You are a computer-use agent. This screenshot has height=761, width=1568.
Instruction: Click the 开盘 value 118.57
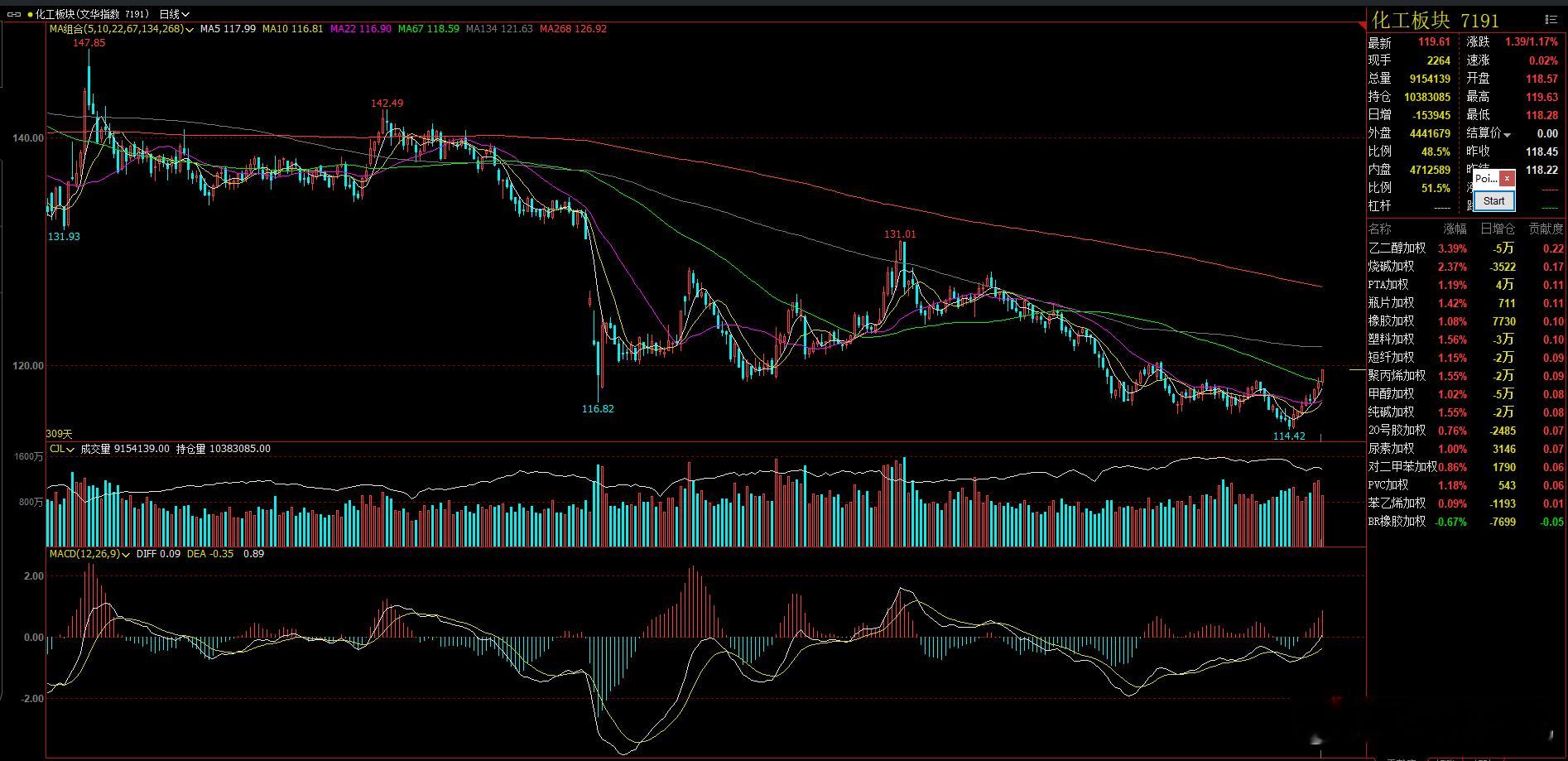tap(1542, 79)
